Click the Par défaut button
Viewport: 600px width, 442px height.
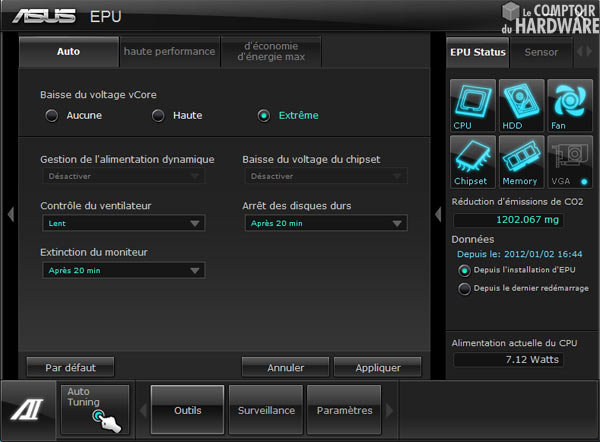coord(70,367)
